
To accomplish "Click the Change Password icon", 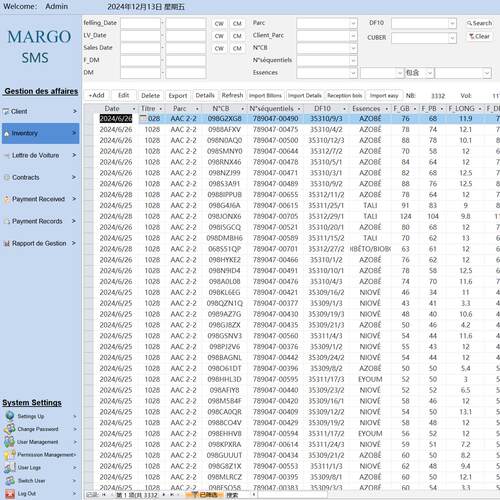I will (x=10, y=429).
